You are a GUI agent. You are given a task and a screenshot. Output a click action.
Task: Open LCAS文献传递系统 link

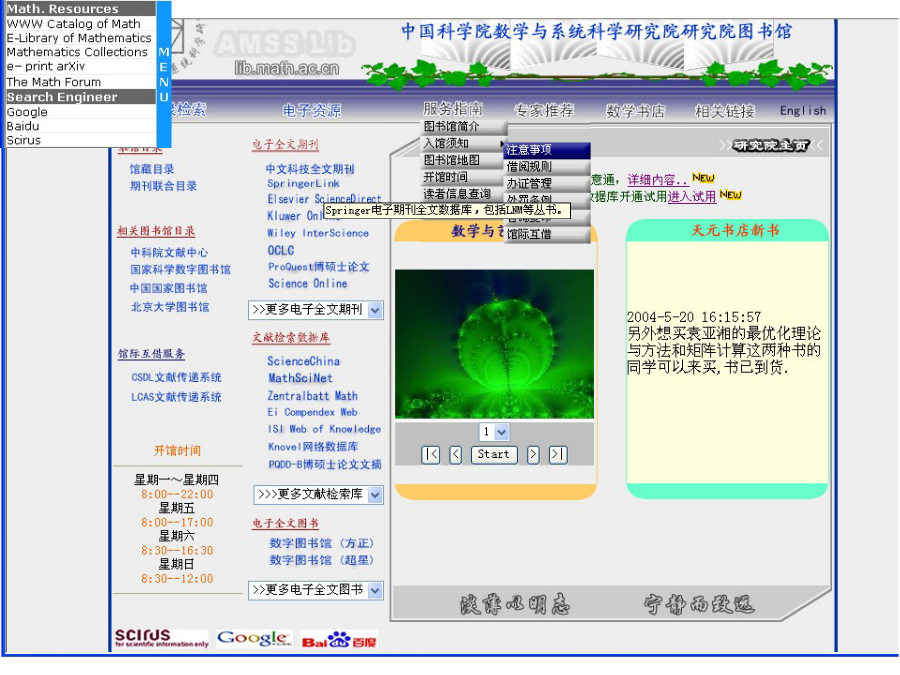click(176, 397)
